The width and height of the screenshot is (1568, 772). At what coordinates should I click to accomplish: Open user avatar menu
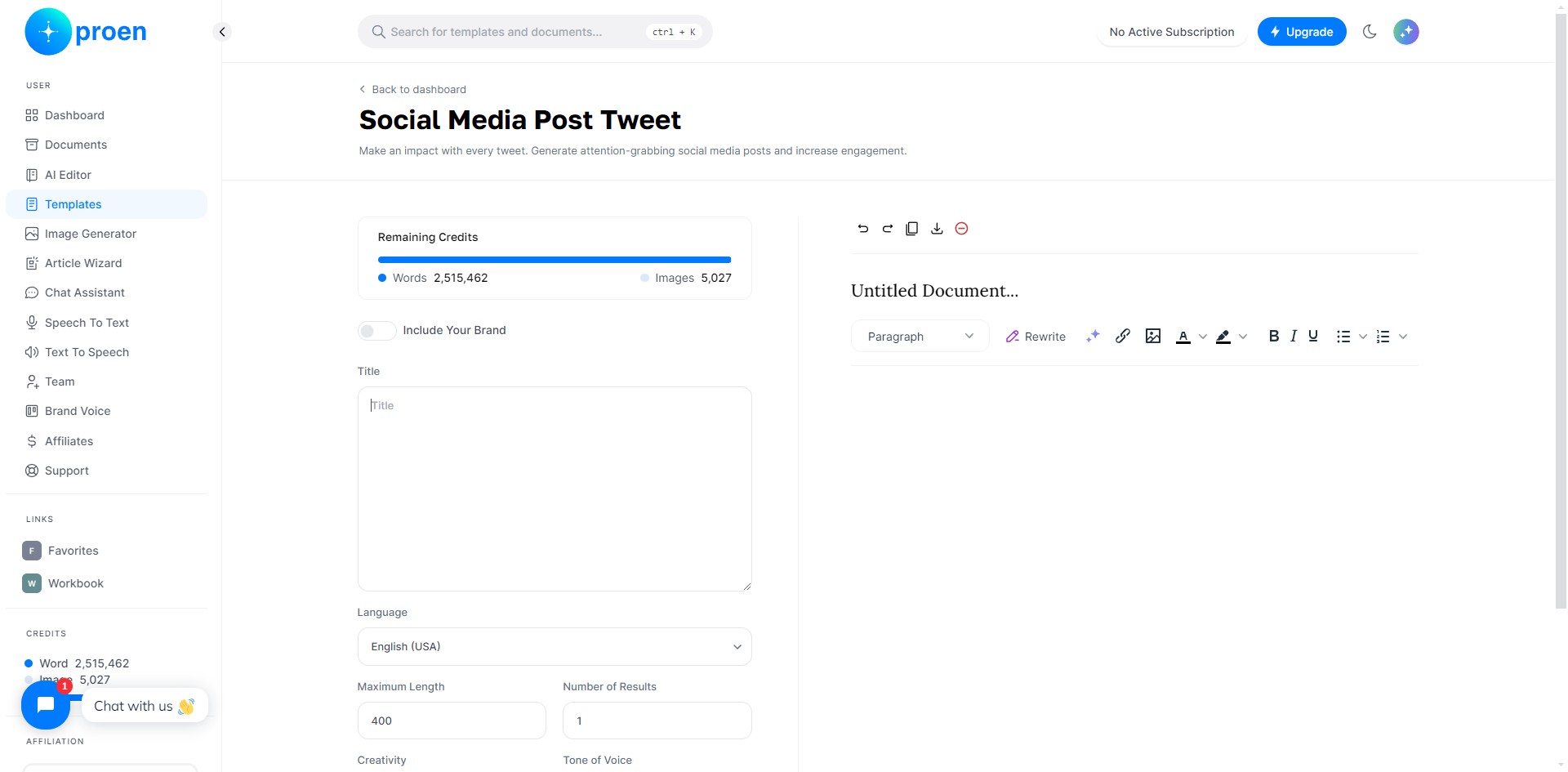coord(1405,32)
